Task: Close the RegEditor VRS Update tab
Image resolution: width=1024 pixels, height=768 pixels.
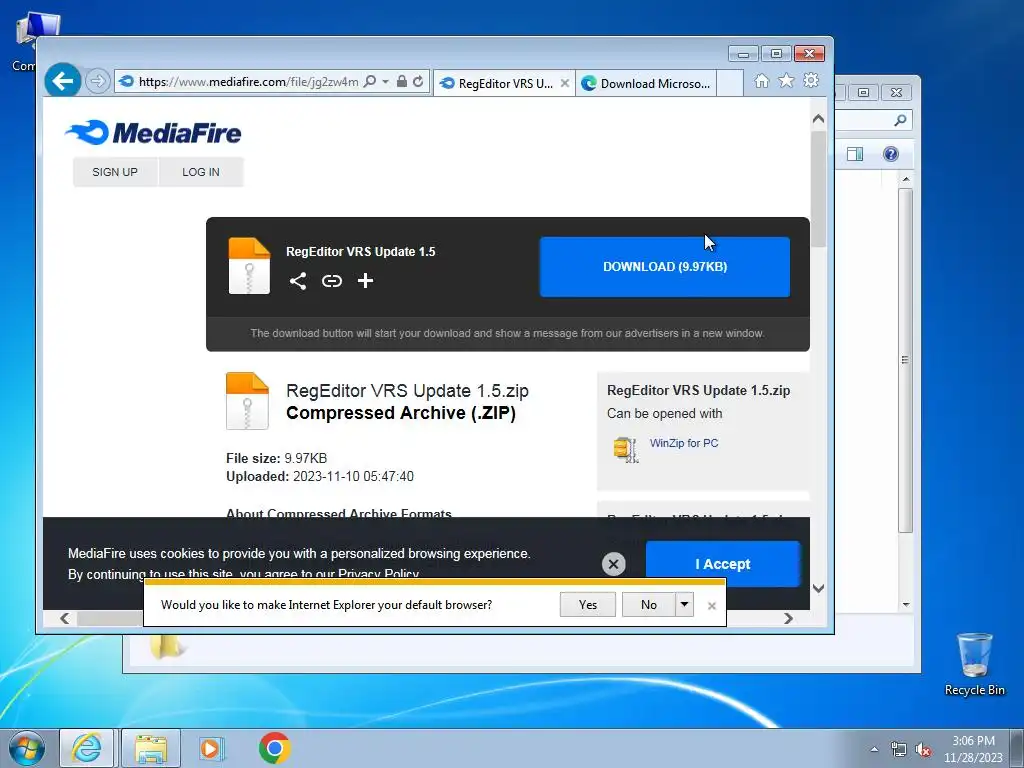Action: pyautogui.click(x=565, y=84)
